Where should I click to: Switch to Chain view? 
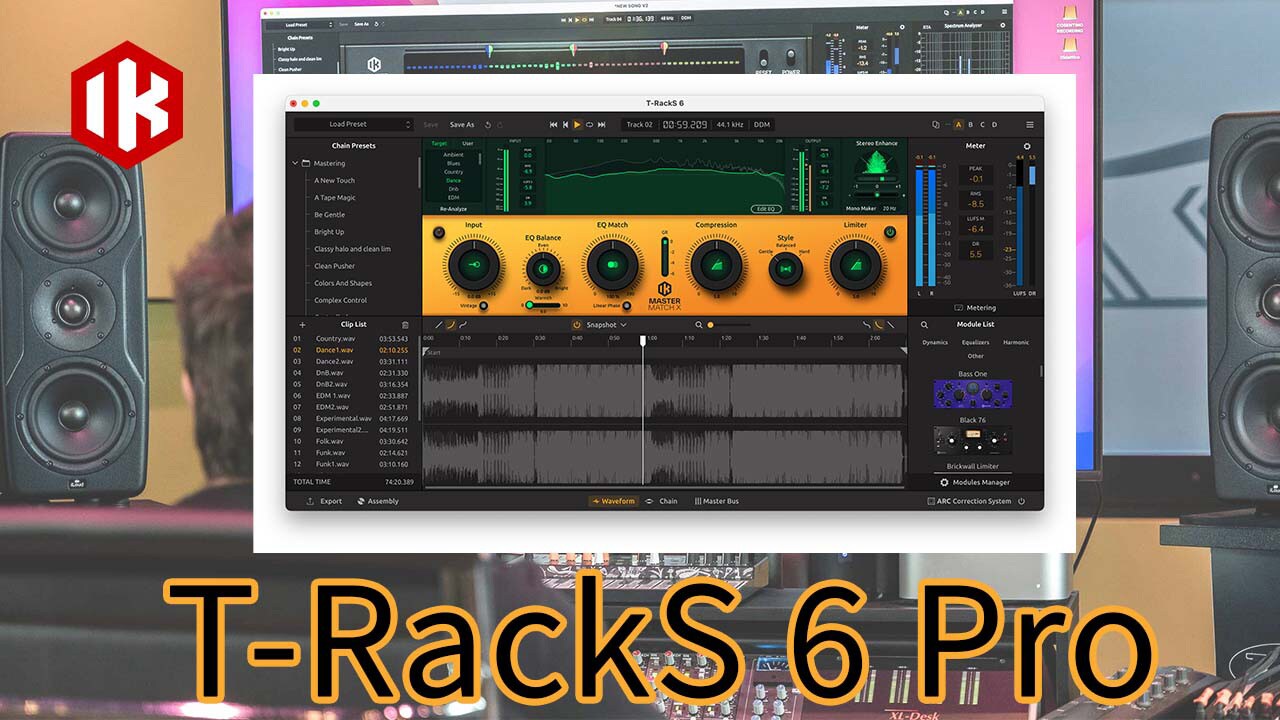pyautogui.click(x=662, y=501)
